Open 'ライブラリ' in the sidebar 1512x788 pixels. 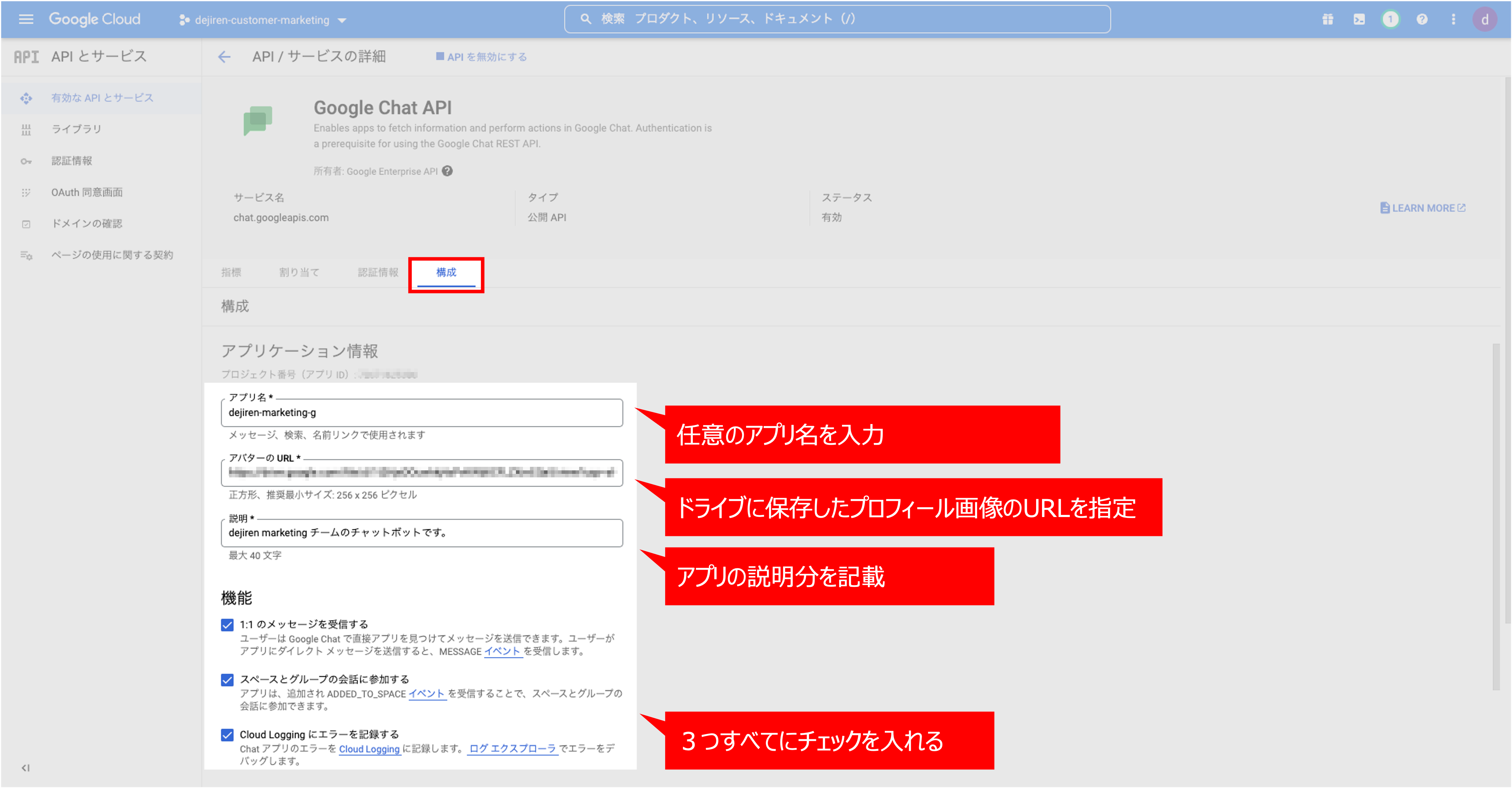101,129
